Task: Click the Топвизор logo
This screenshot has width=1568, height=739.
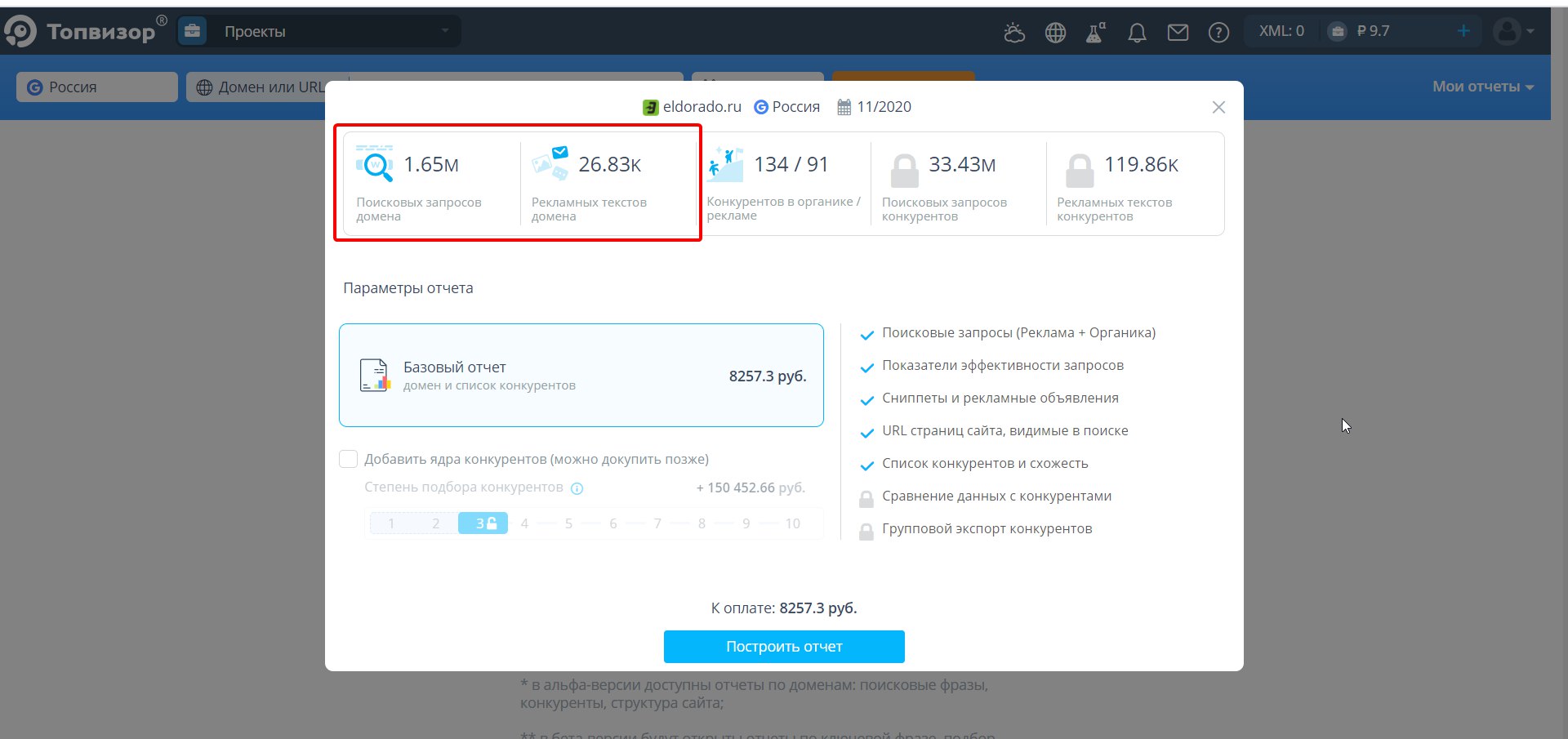Action: 85,31
